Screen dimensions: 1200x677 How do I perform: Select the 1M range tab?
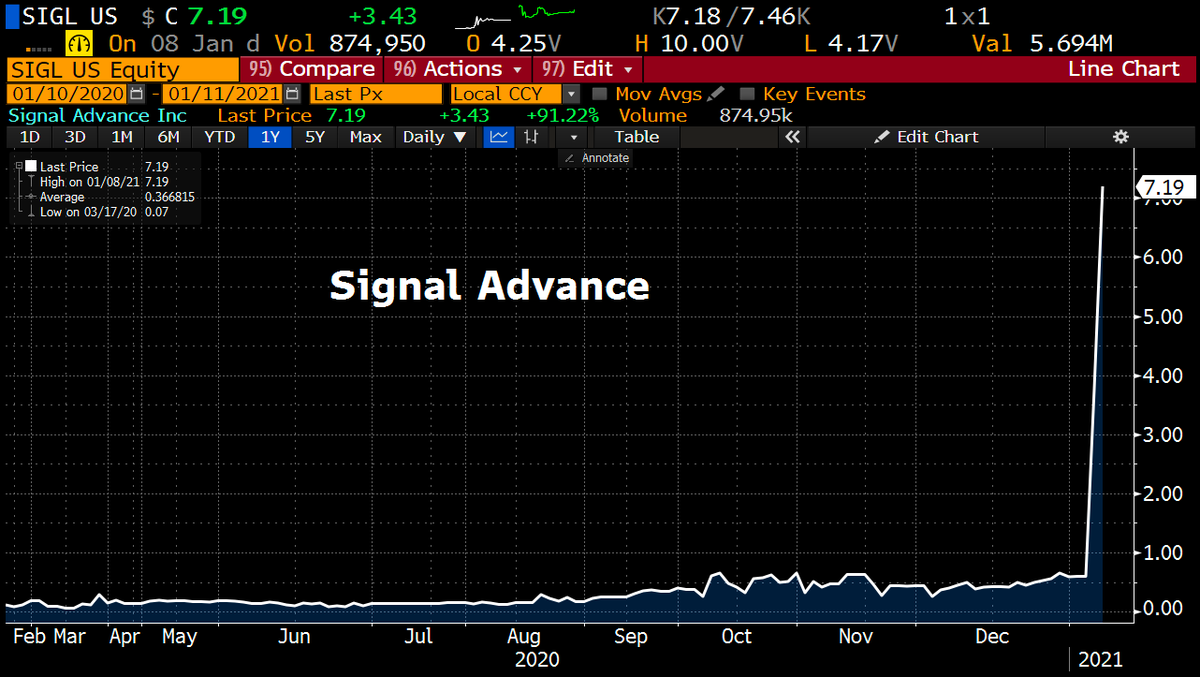tap(121, 137)
